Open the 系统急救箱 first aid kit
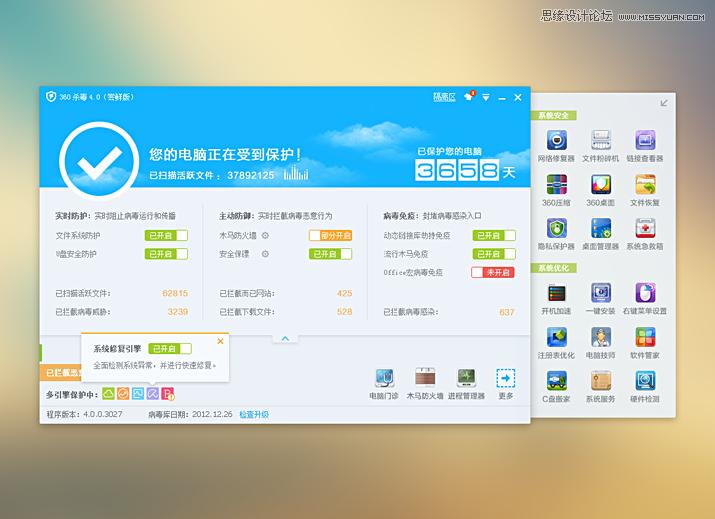Viewport: 715px width, 519px height. pyautogui.click(x=645, y=229)
